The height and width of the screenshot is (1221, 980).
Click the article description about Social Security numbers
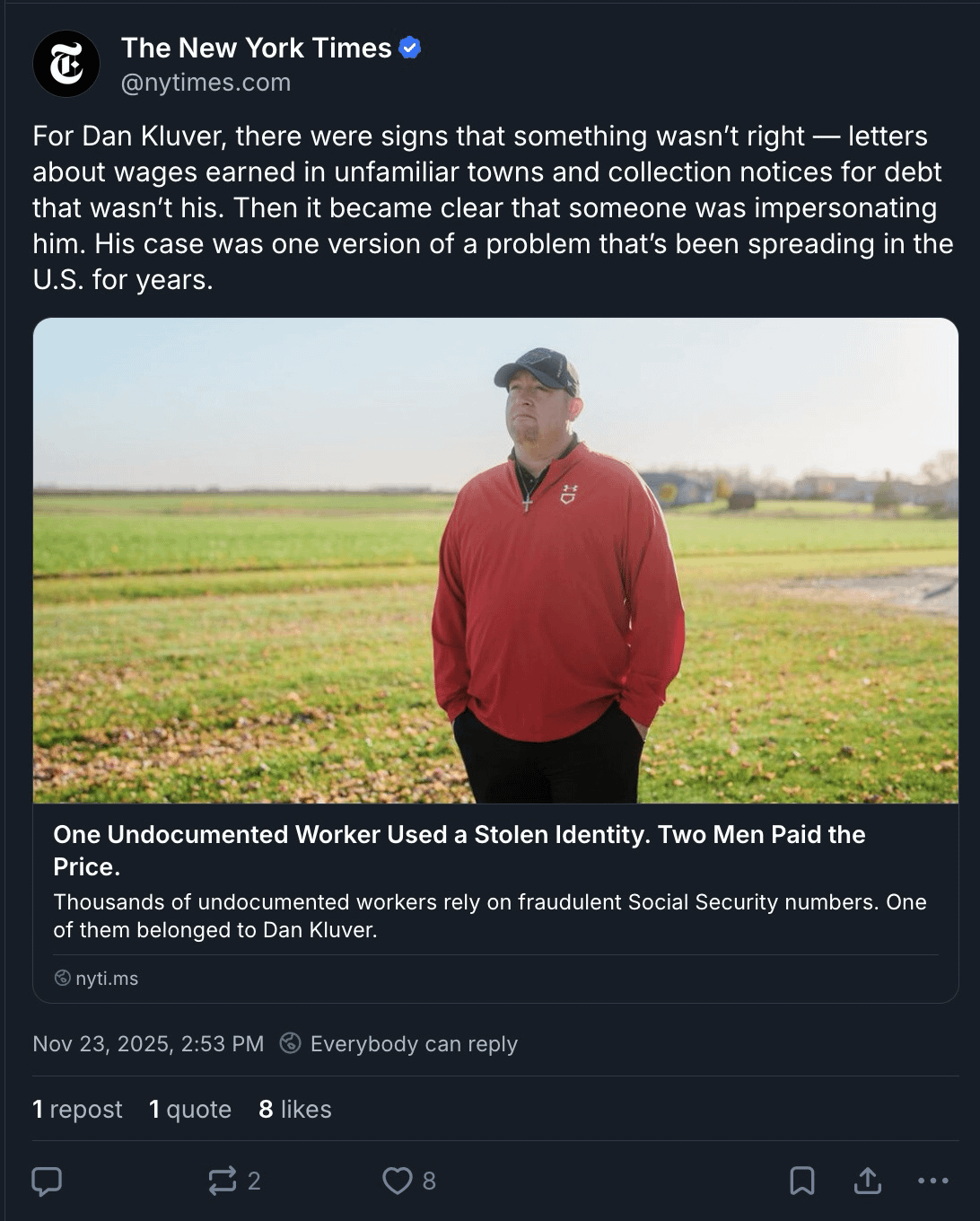point(489,915)
